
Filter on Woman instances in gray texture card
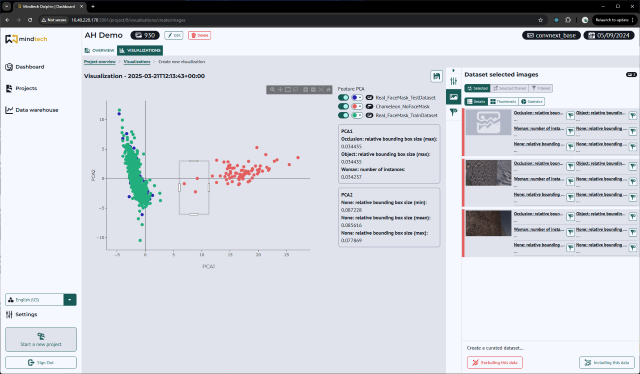pyautogui.click(x=570, y=182)
